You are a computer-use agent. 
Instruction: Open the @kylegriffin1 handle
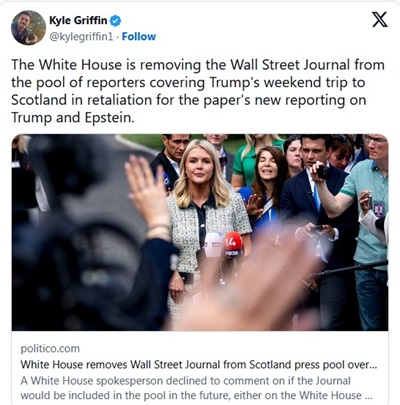(81, 37)
